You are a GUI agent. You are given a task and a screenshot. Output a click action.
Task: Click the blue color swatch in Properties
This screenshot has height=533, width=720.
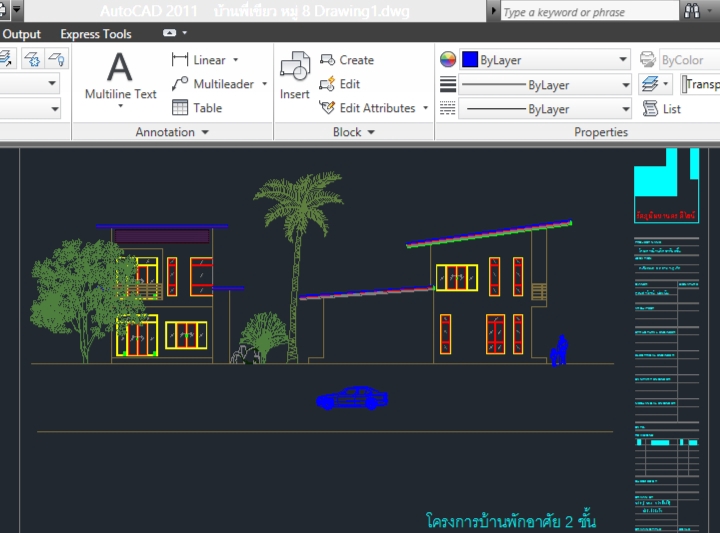click(x=470, y=59)
